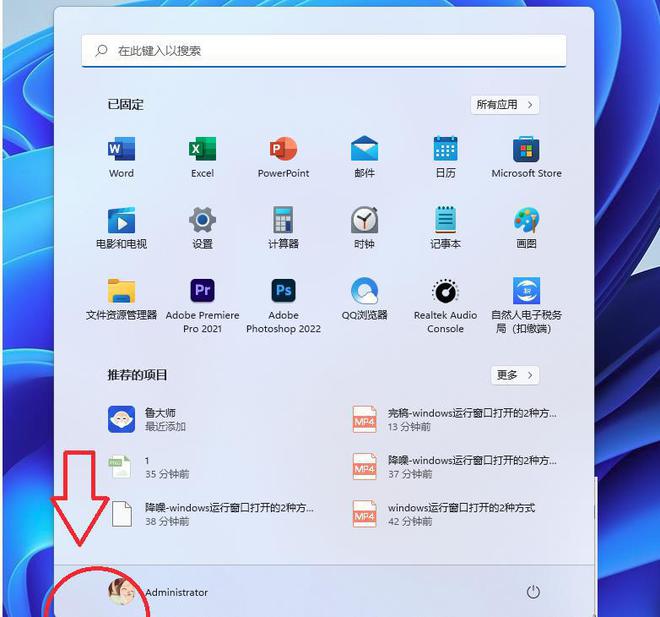Launch Adobe Photoshop 2022
Viewport: 660px width, 617px height.
283,306
